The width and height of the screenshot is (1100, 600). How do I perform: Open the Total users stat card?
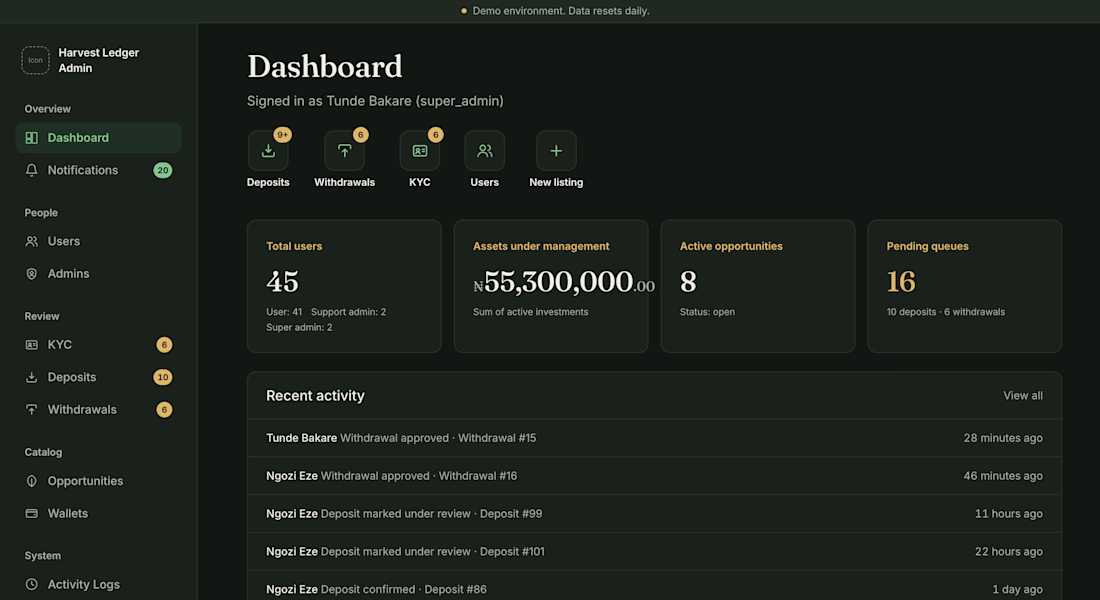(x=344, y=286)
